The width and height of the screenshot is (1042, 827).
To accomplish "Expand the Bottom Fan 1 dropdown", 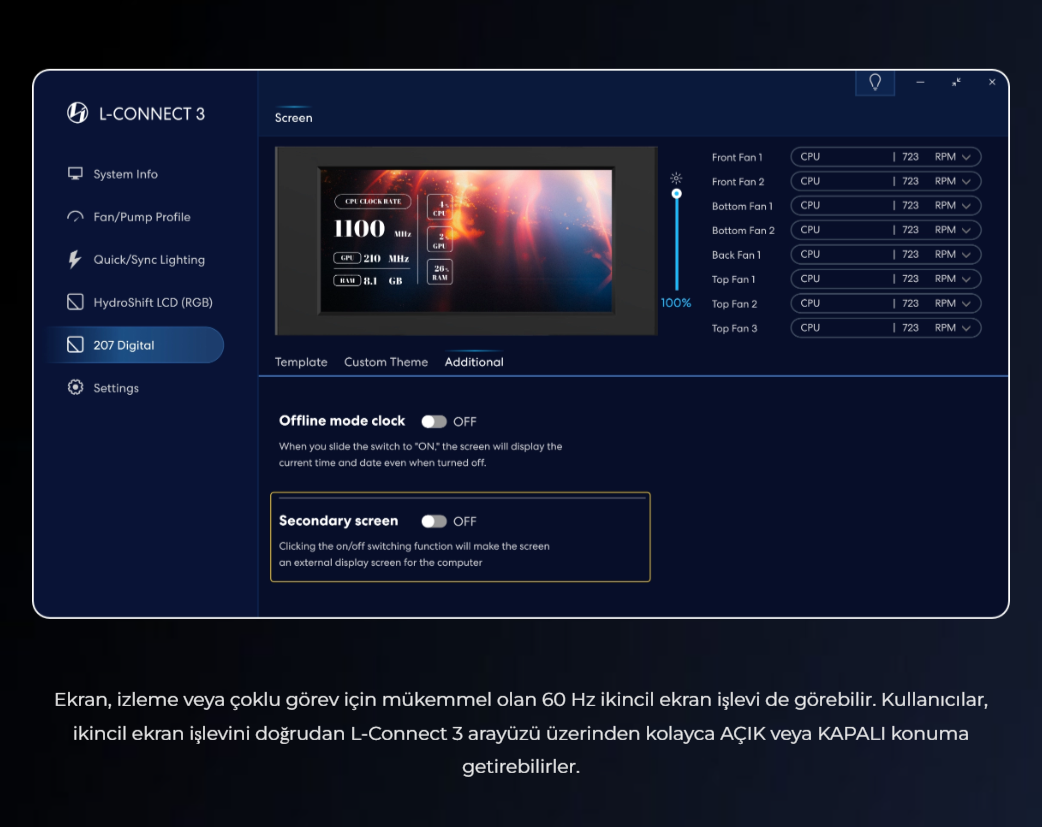I will click(885, 205).
